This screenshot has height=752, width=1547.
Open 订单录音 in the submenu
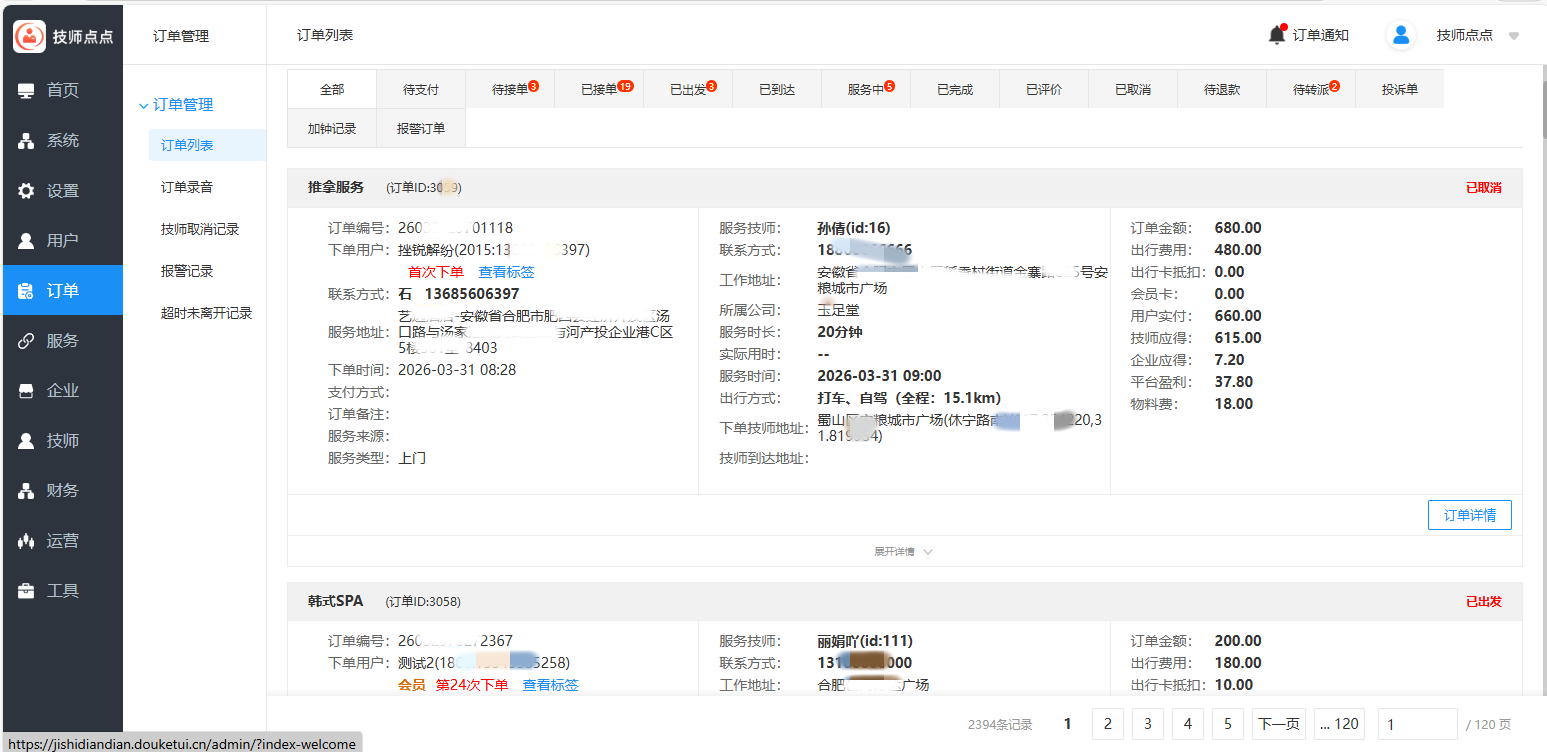point(187,187)
